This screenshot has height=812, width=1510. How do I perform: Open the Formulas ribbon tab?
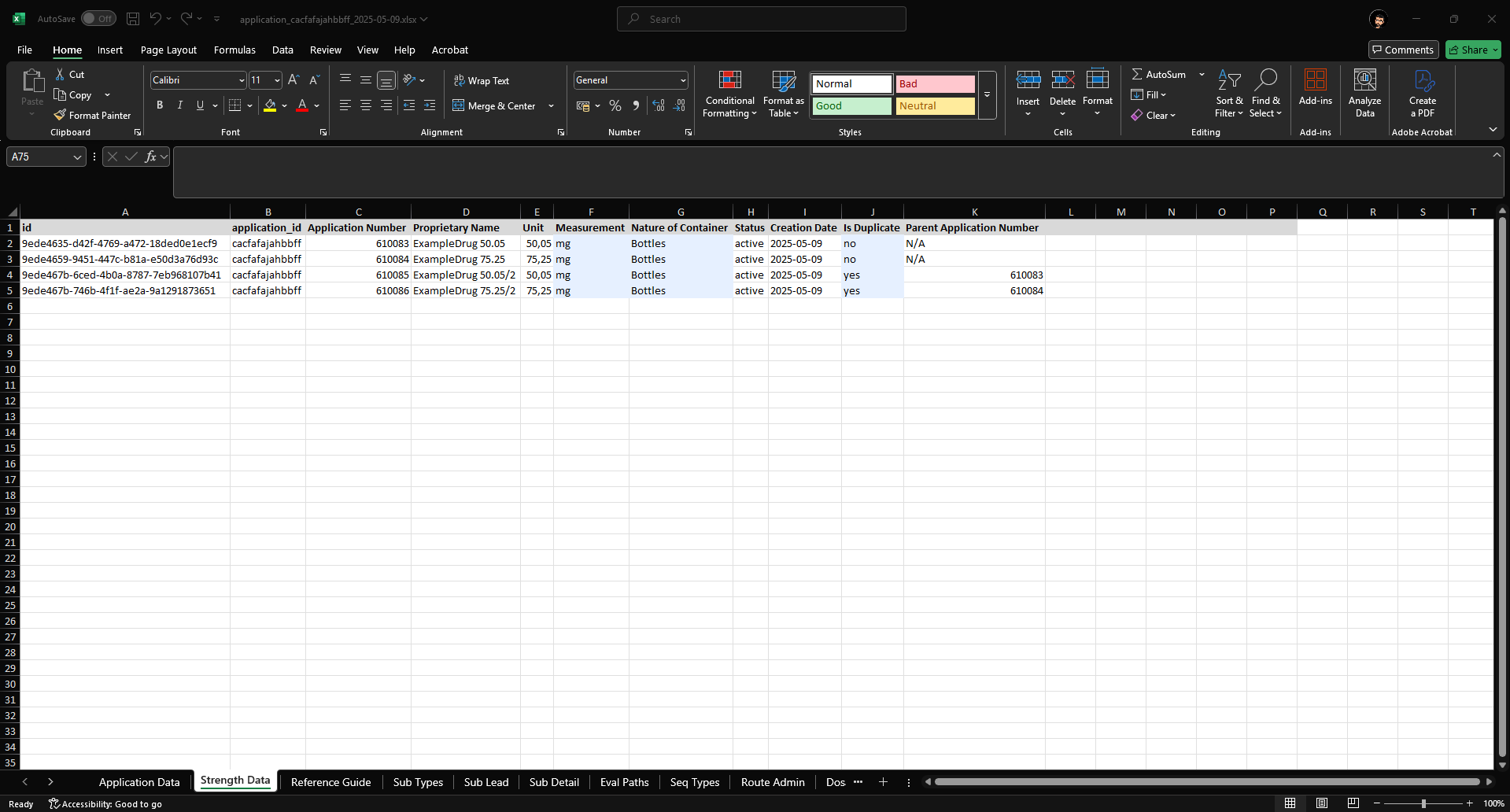coord(234,50)
